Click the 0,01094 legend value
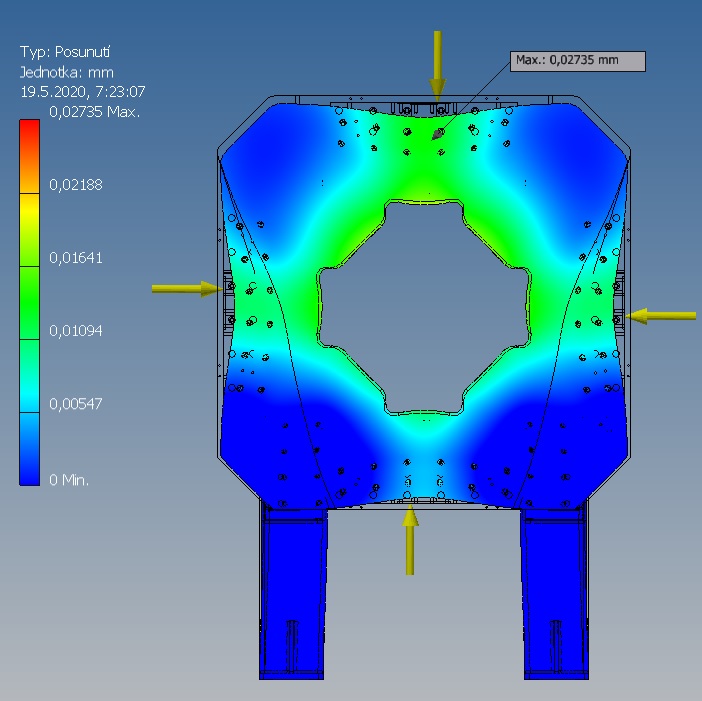The width and height of the screenshot is (702, 701). pos(76,330)
